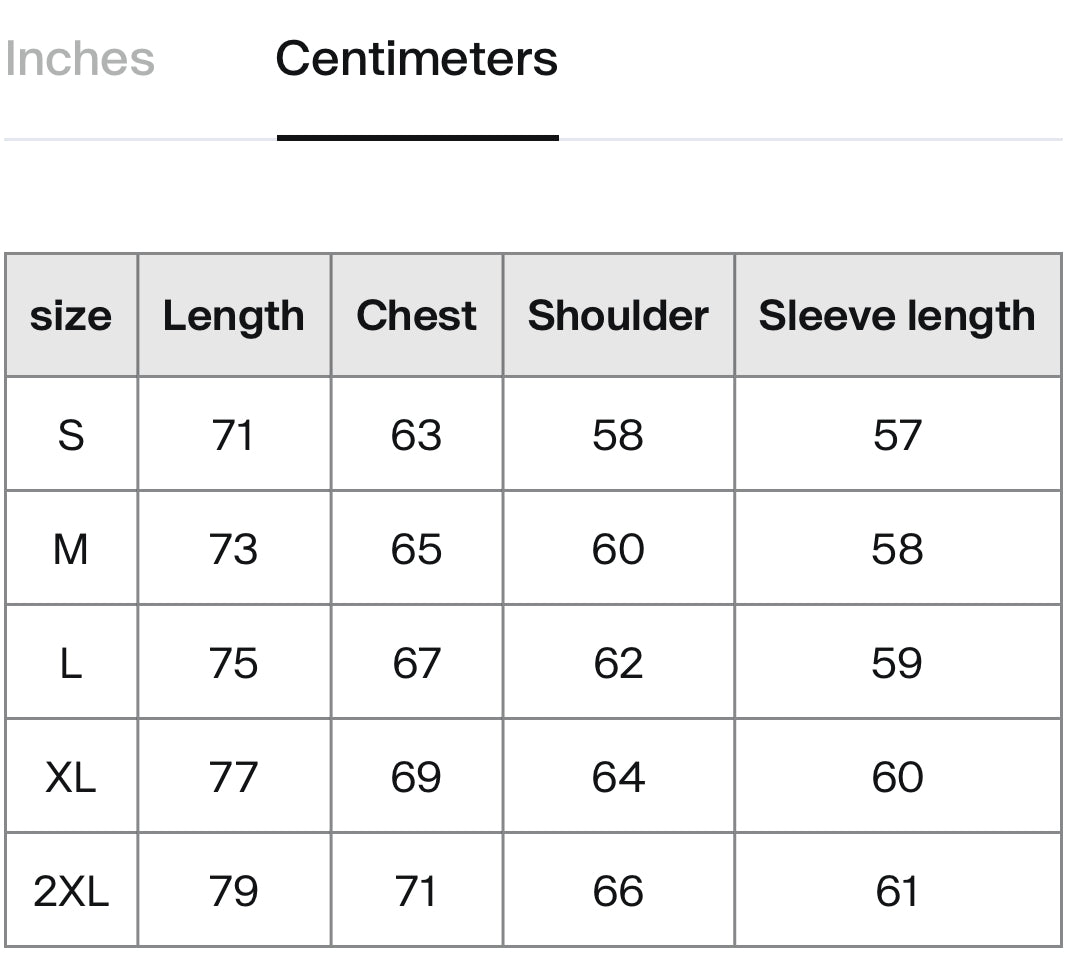Image resolution: width=1069 pixels, height=954 pixels.
Task: Click the Sleeve length 61 for 2XL
Action: pos(897,891)
